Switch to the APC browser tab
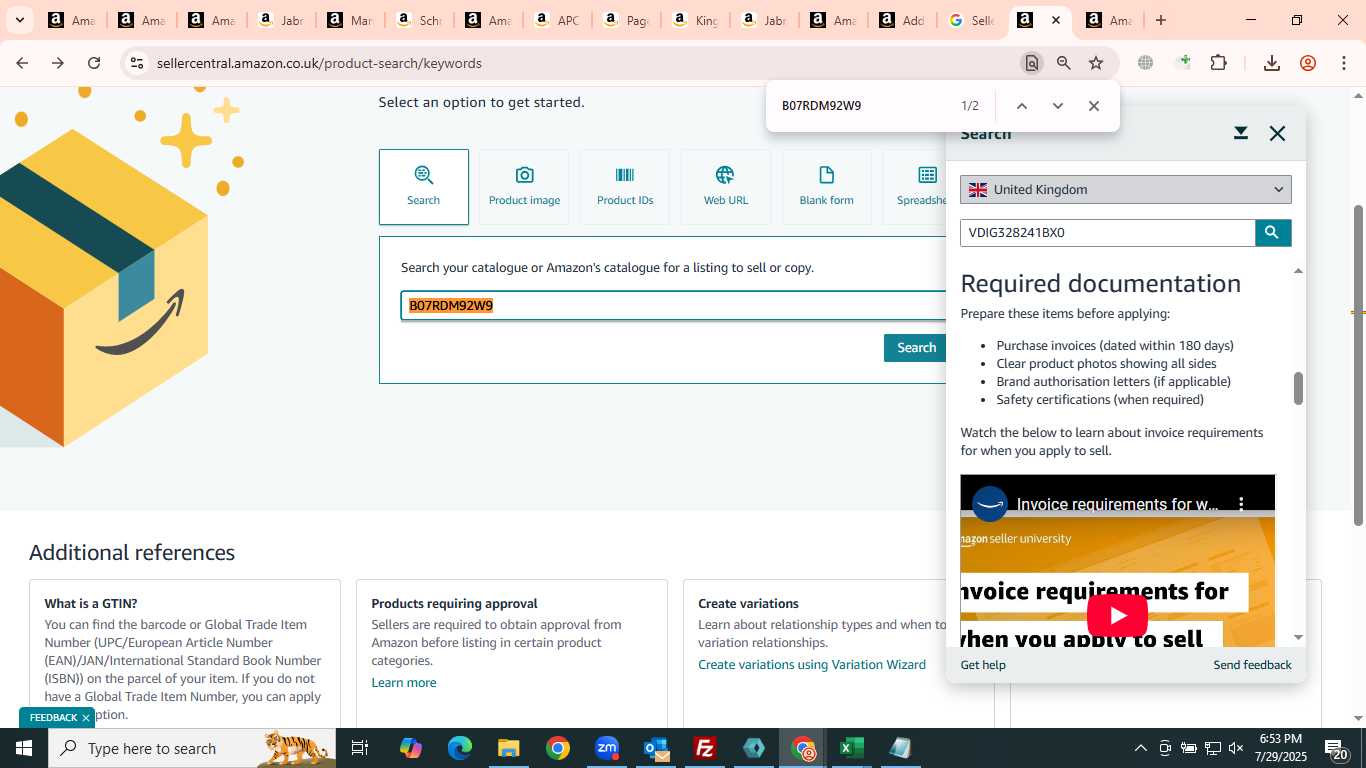 [556, 20]
